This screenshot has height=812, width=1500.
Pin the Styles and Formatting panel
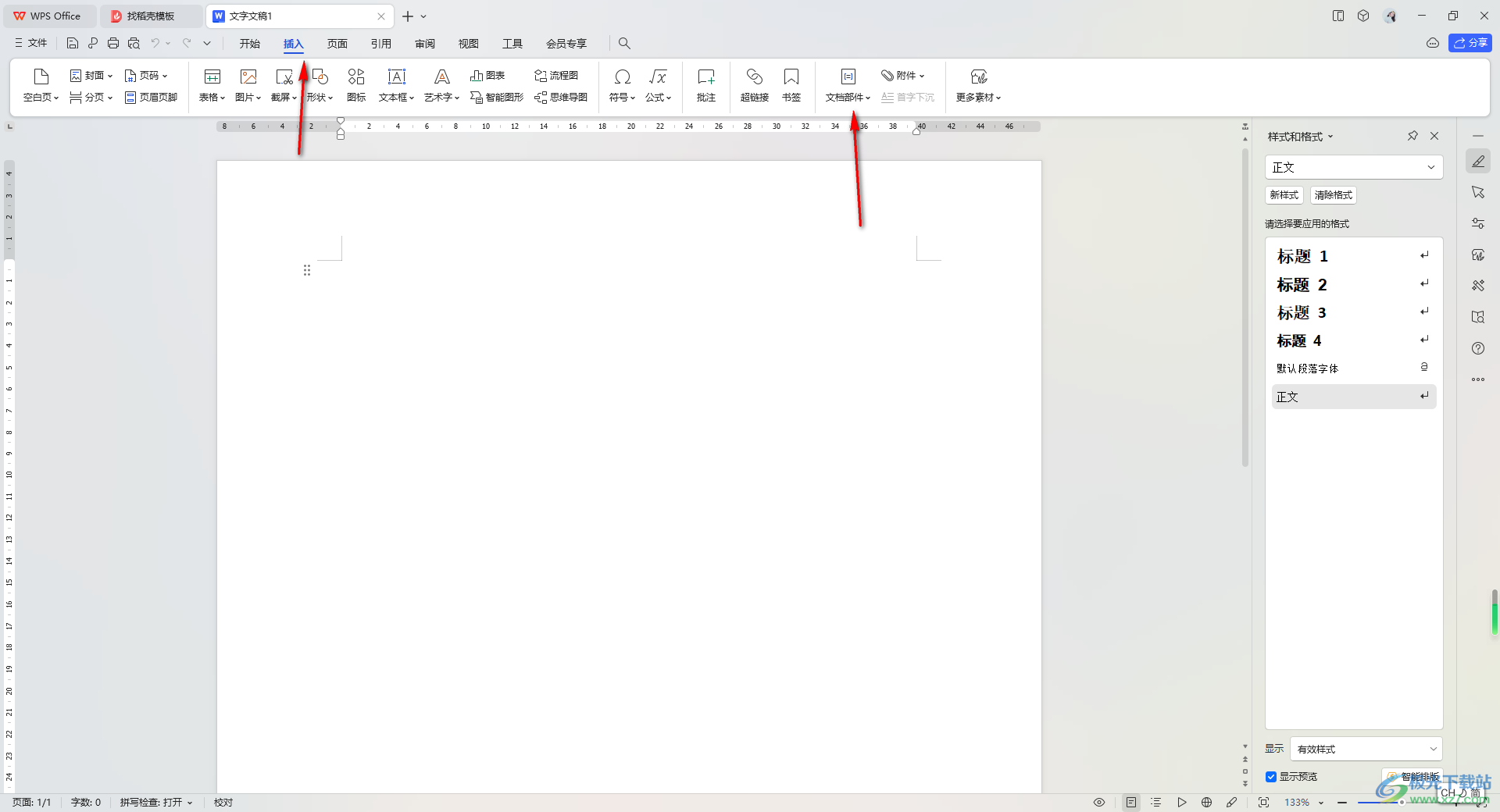pos(1412,136)
